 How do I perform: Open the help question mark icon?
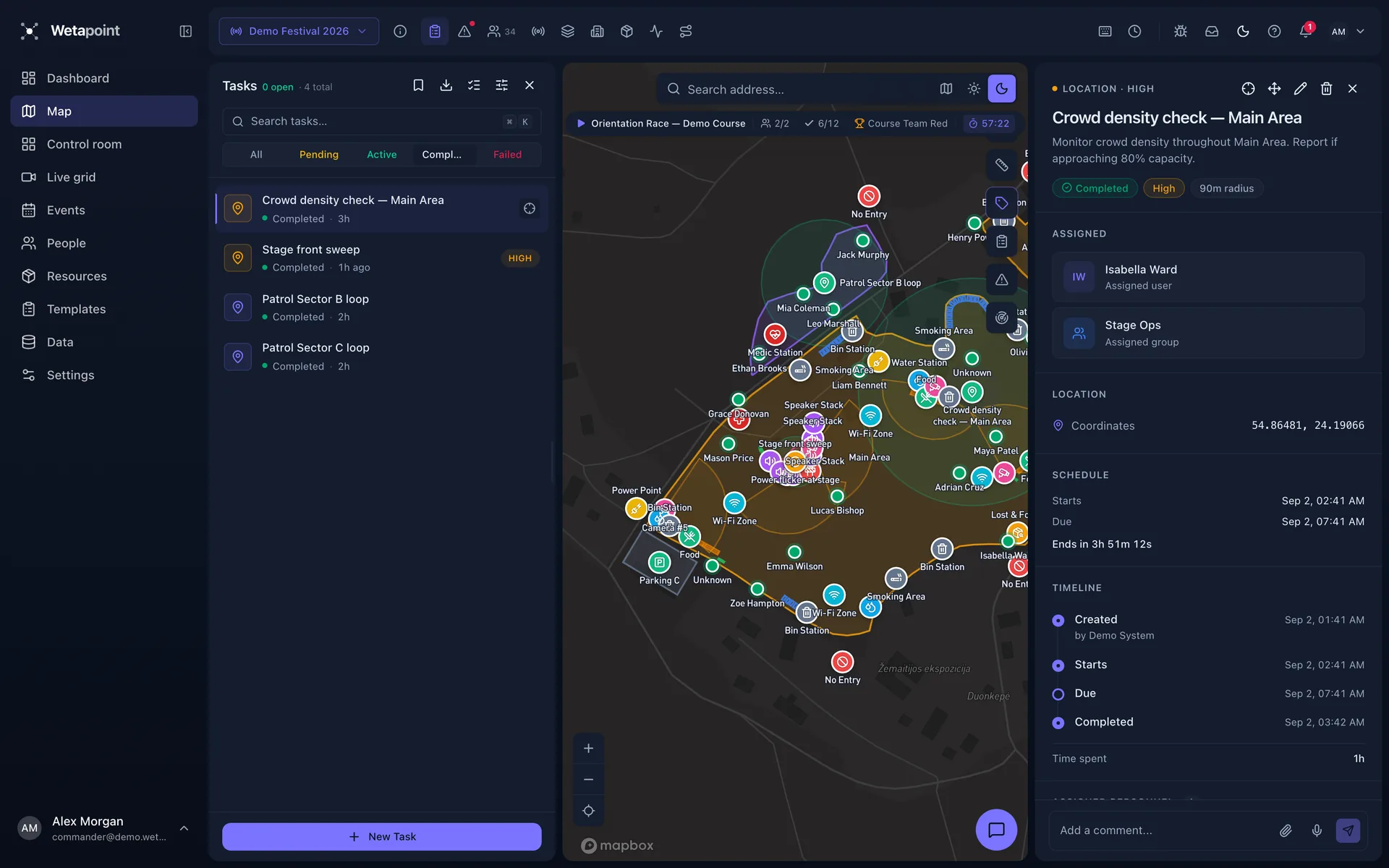(1274, 31)
